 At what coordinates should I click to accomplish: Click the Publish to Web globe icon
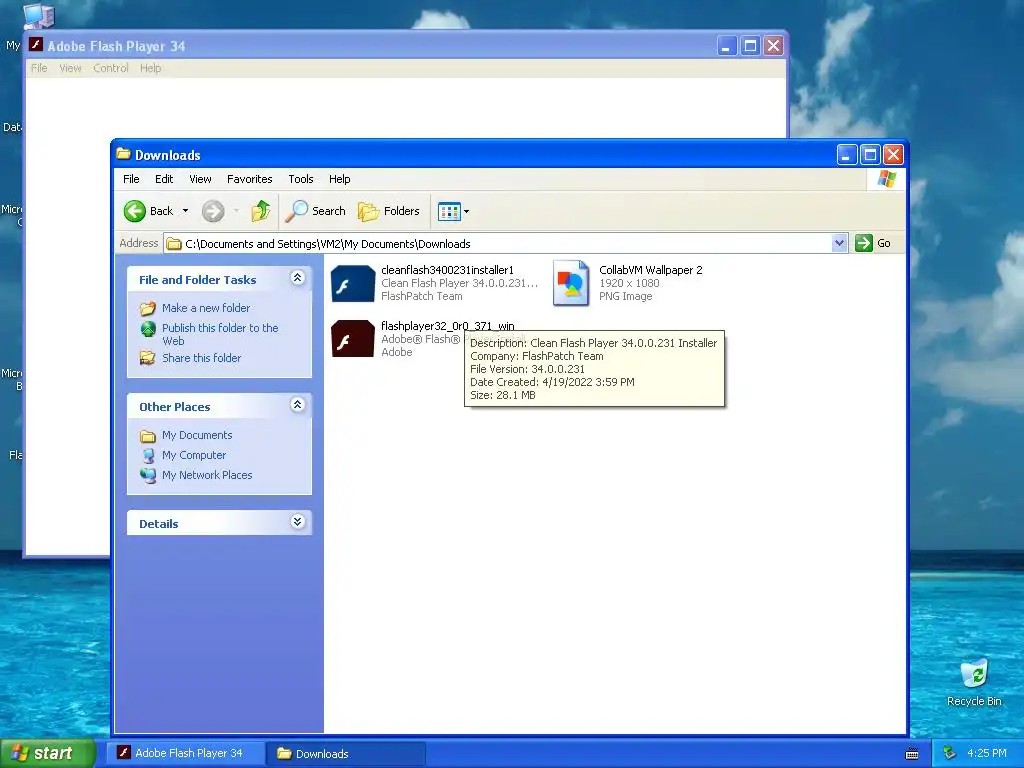click(x=148, y=328)
